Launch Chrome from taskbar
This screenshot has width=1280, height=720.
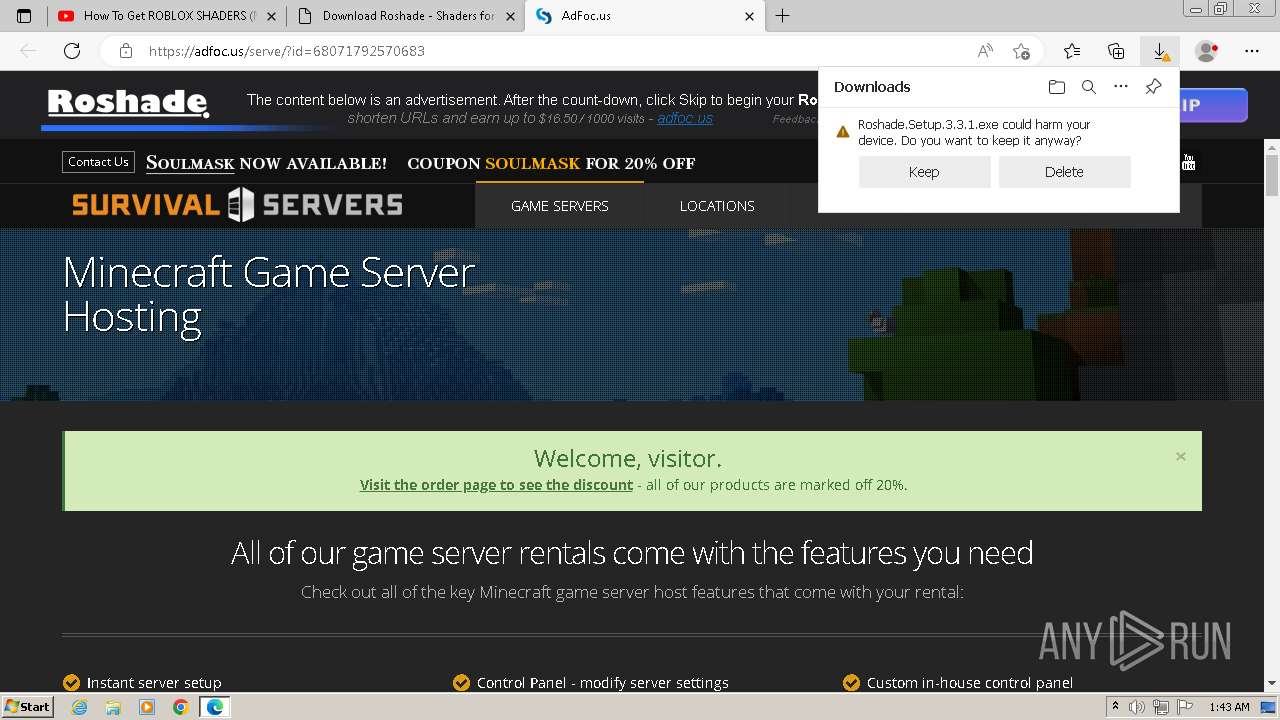181,707
